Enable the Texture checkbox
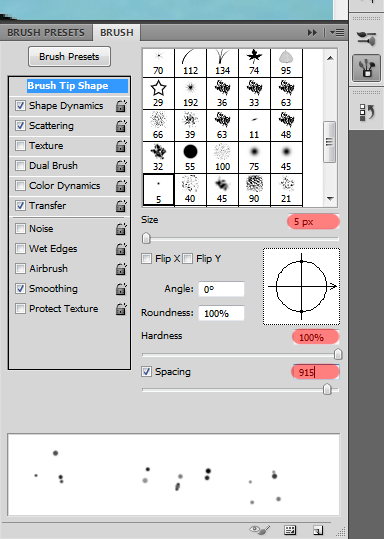The height and width of the screenshot is (539, 384). click(x=20, y=146)
